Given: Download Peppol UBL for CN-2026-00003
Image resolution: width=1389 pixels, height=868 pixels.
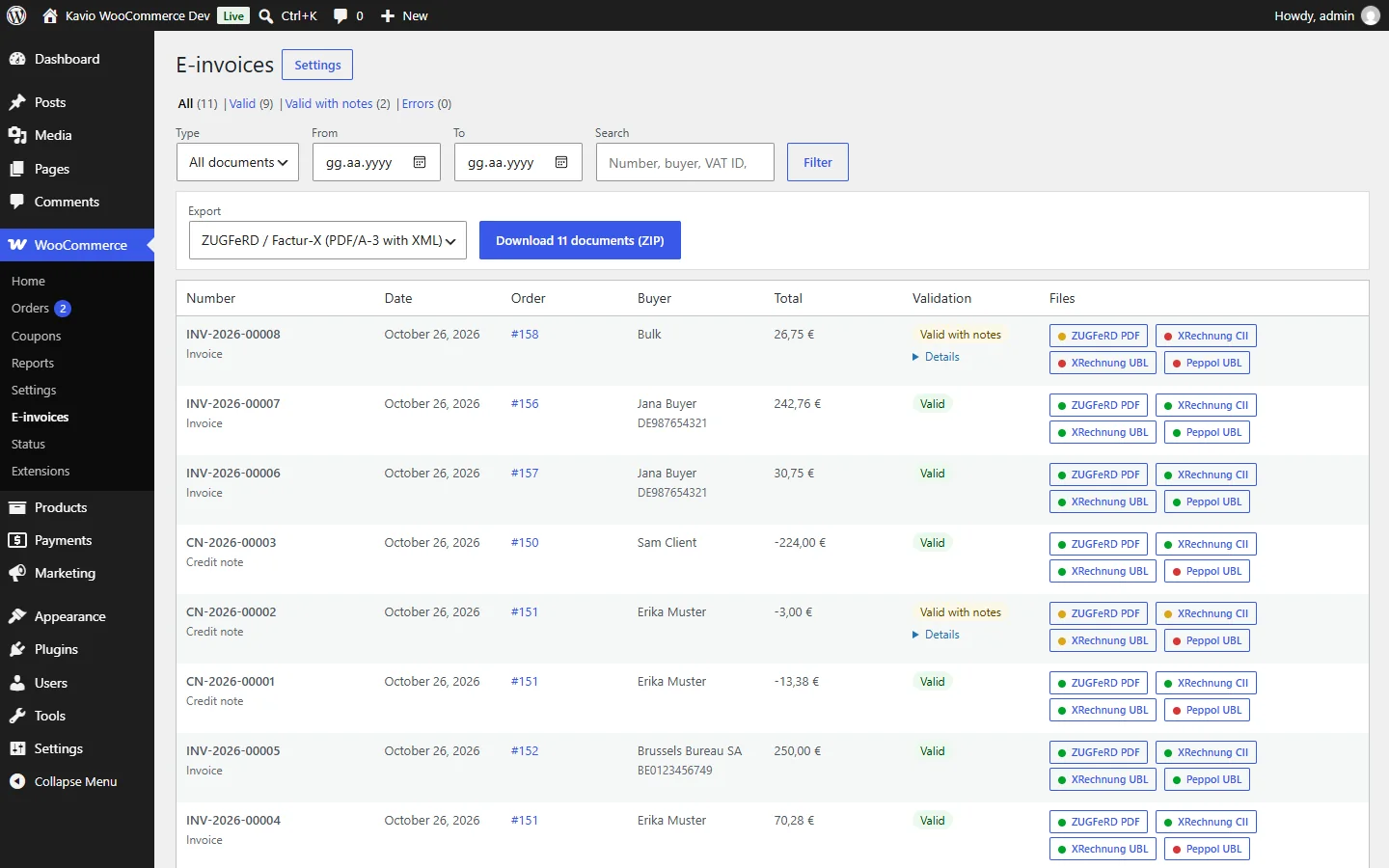Looking at the screenshot, I should pyautogui.click(x=1207, y=571).
